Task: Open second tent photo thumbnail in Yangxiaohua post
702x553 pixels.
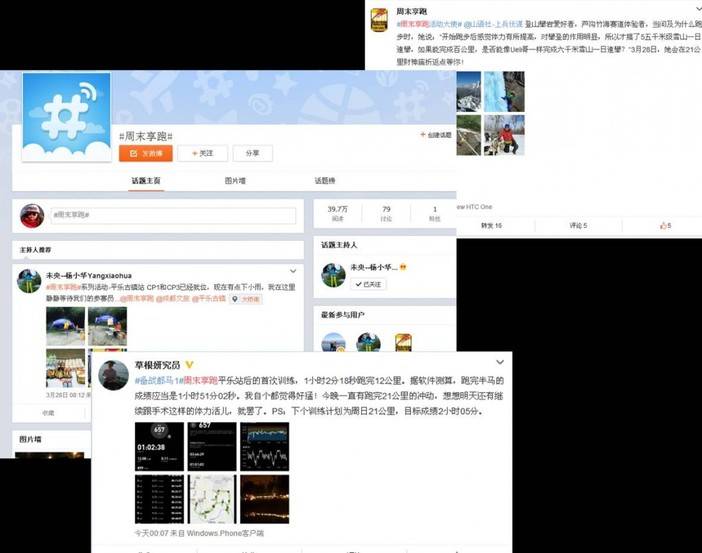Action: [x=107, y=326]
